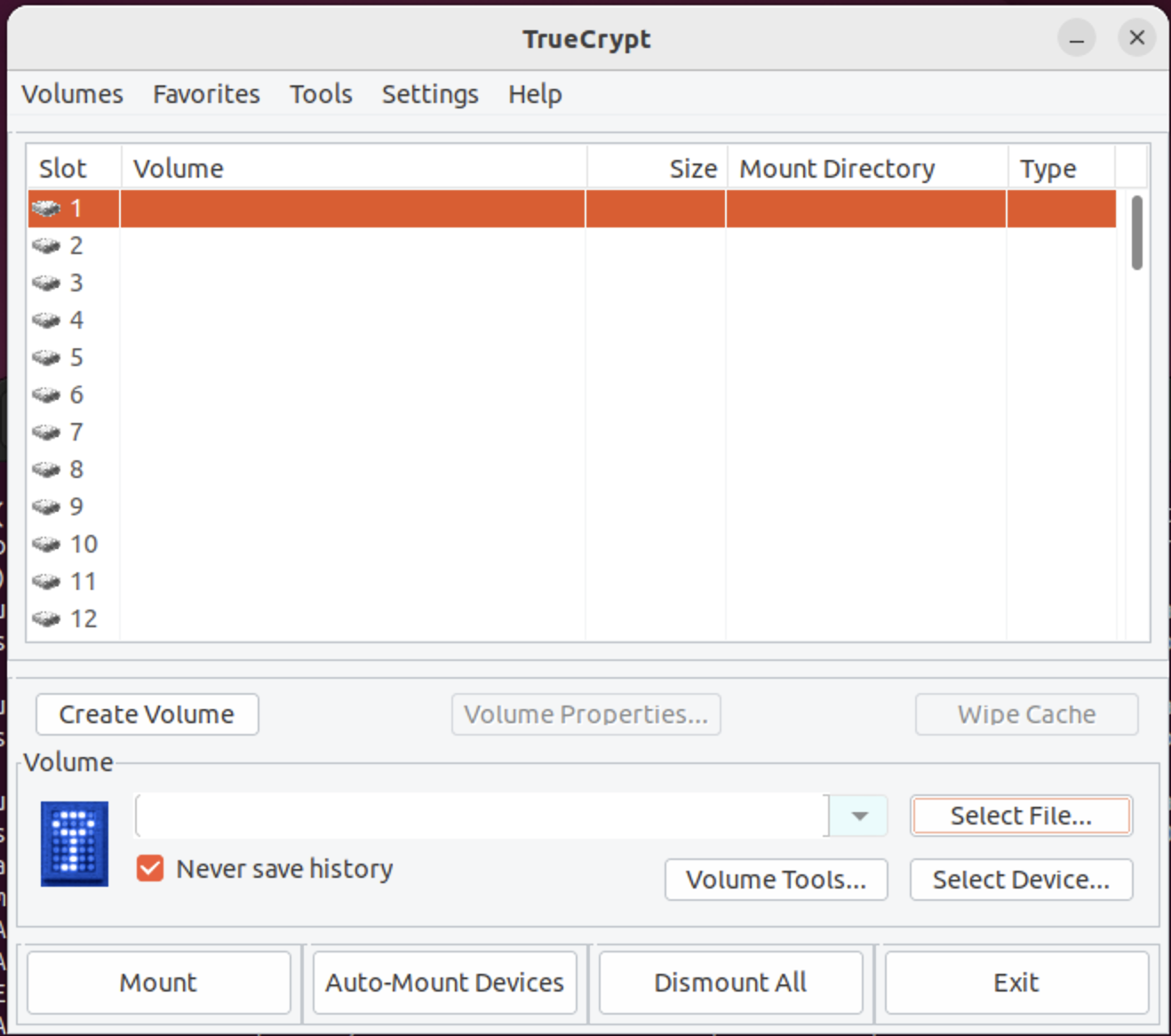Open the Favorites menu
This screenshot has width=1171, height=1036.
point(206,94)
